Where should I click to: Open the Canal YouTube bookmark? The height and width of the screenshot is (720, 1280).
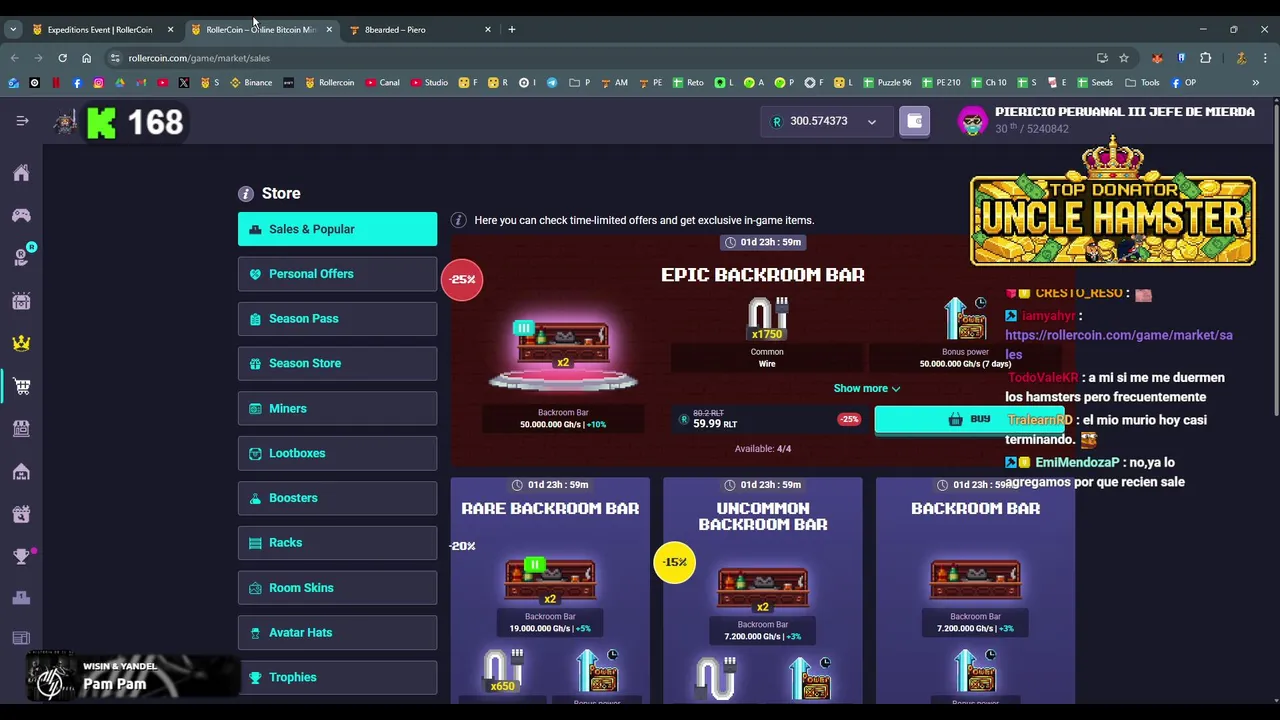coord(383,83)
